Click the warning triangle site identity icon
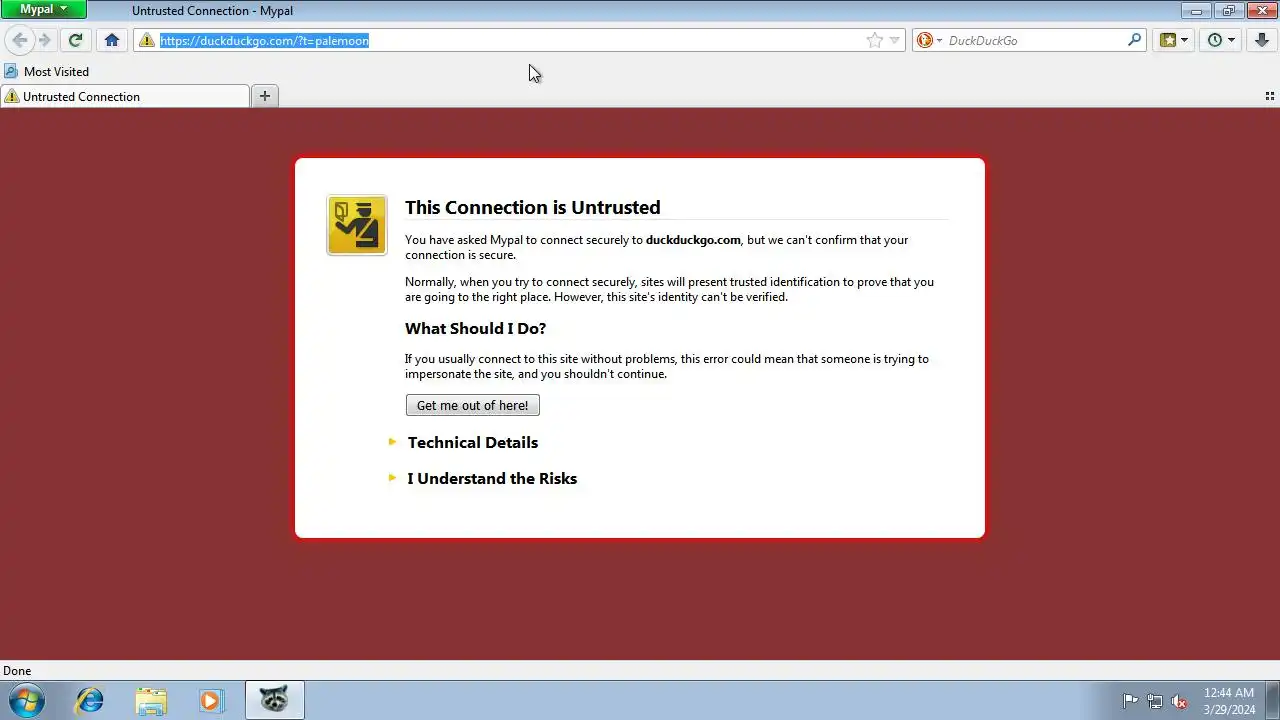The width and height of the screenshot is (1280, 720). [147, 40]
